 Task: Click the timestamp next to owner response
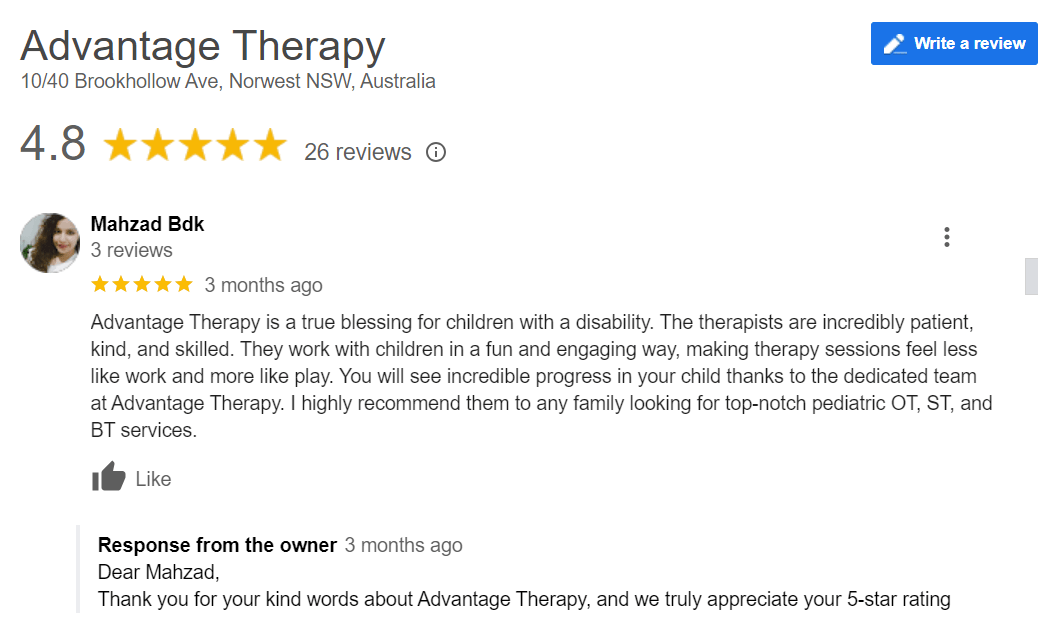pos(404,545)
